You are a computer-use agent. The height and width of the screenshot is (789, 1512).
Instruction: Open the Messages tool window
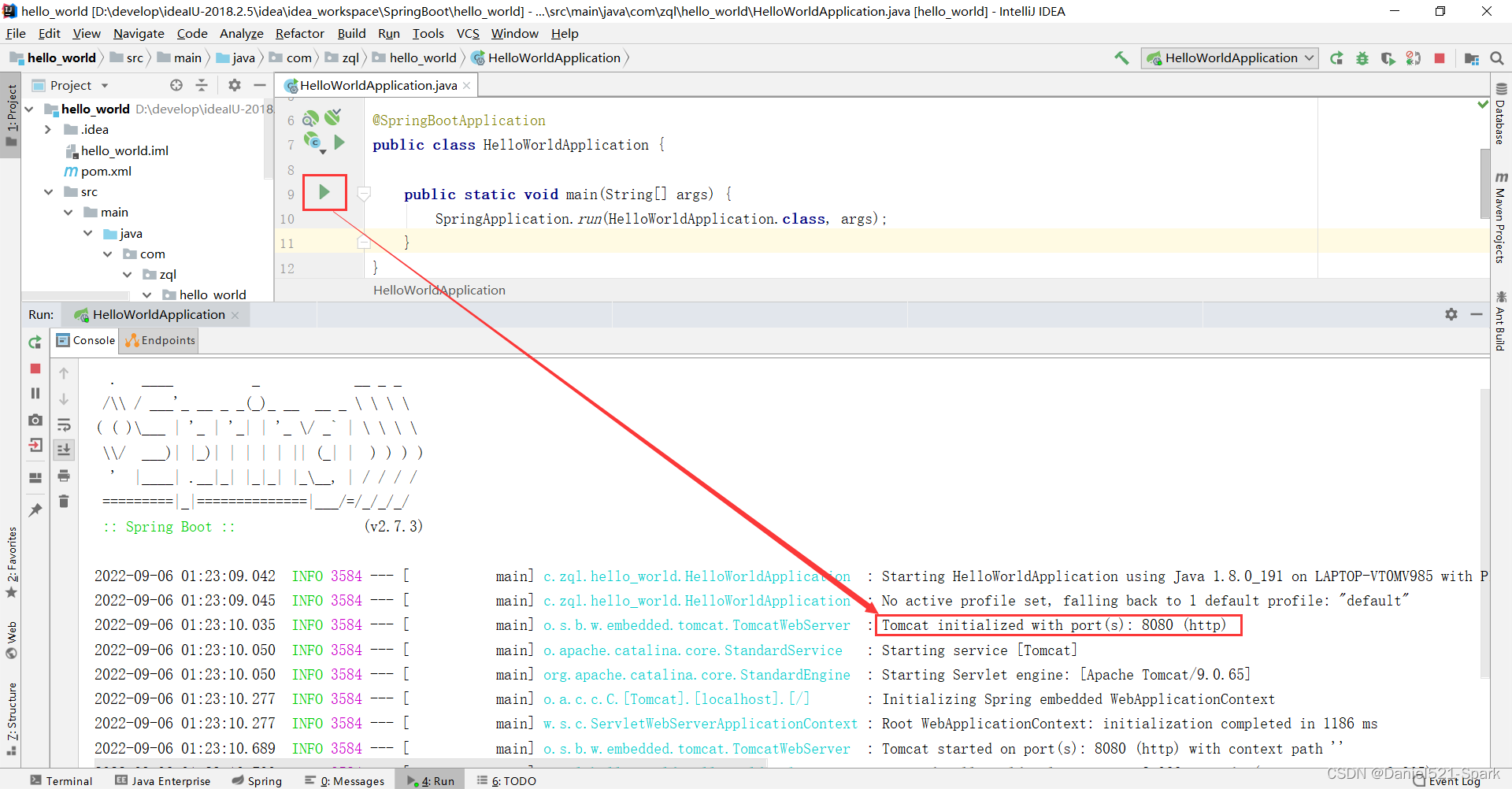point(345,780)
